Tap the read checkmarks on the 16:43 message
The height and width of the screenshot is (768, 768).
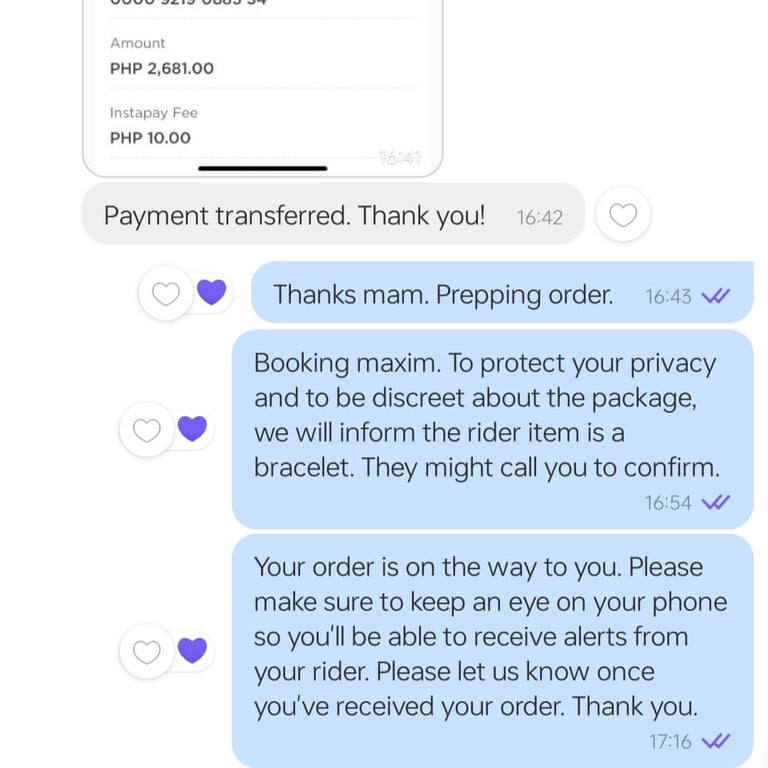(x=716, y=296)
